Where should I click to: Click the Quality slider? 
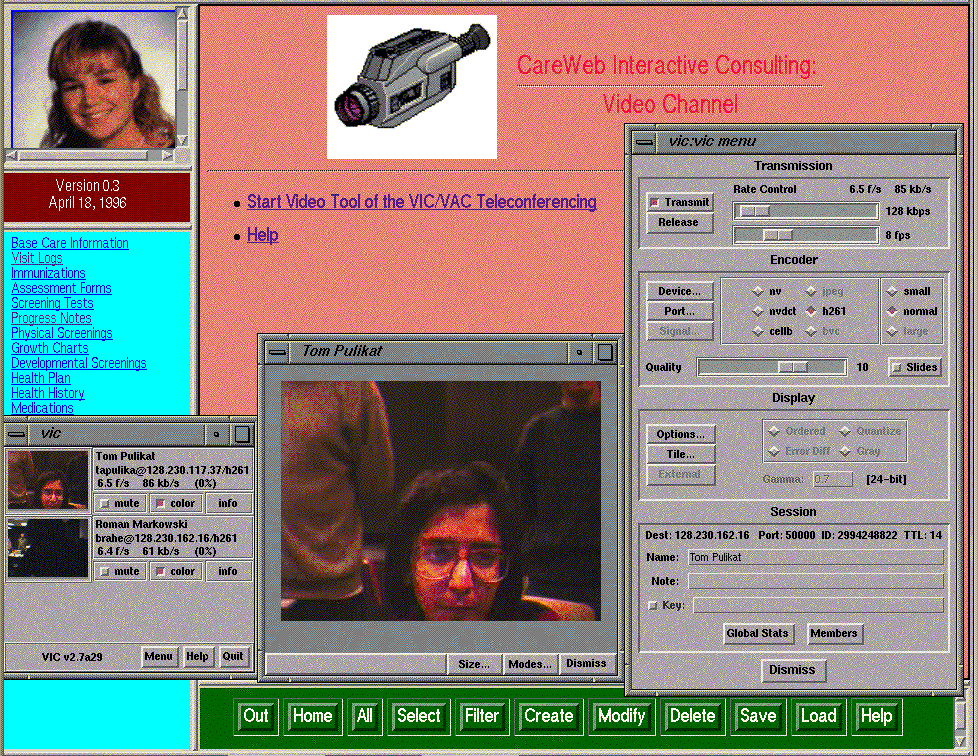pos(772,367)
